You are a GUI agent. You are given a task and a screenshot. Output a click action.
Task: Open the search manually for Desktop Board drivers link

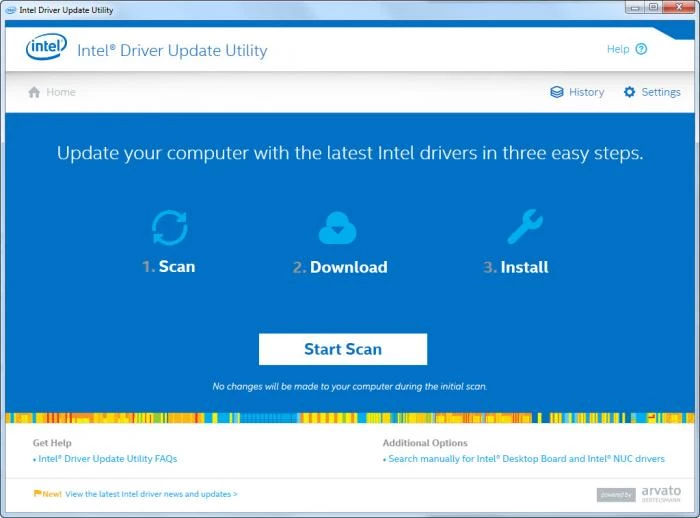526,459
